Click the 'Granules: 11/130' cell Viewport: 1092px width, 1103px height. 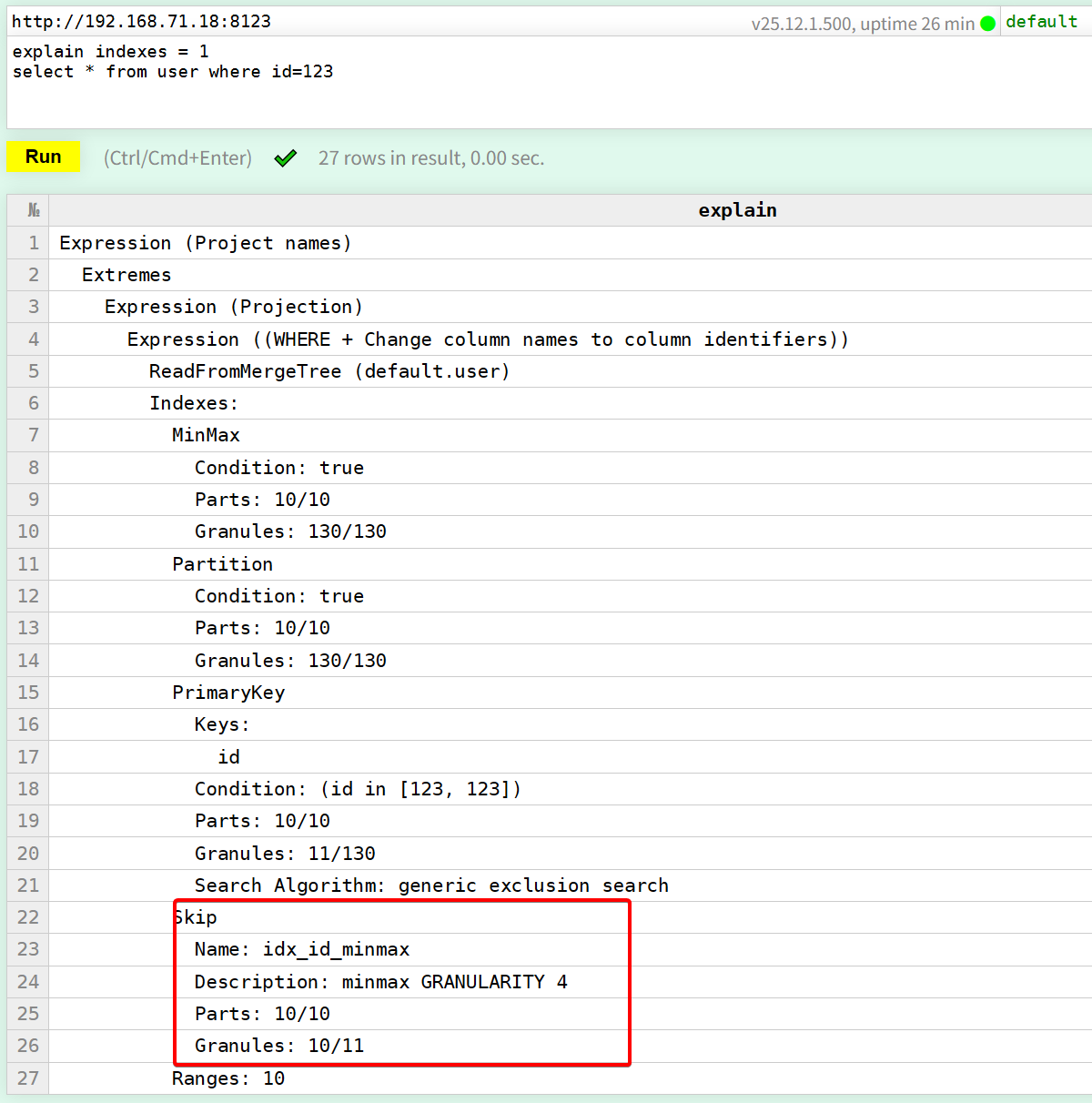pos(285,854)
